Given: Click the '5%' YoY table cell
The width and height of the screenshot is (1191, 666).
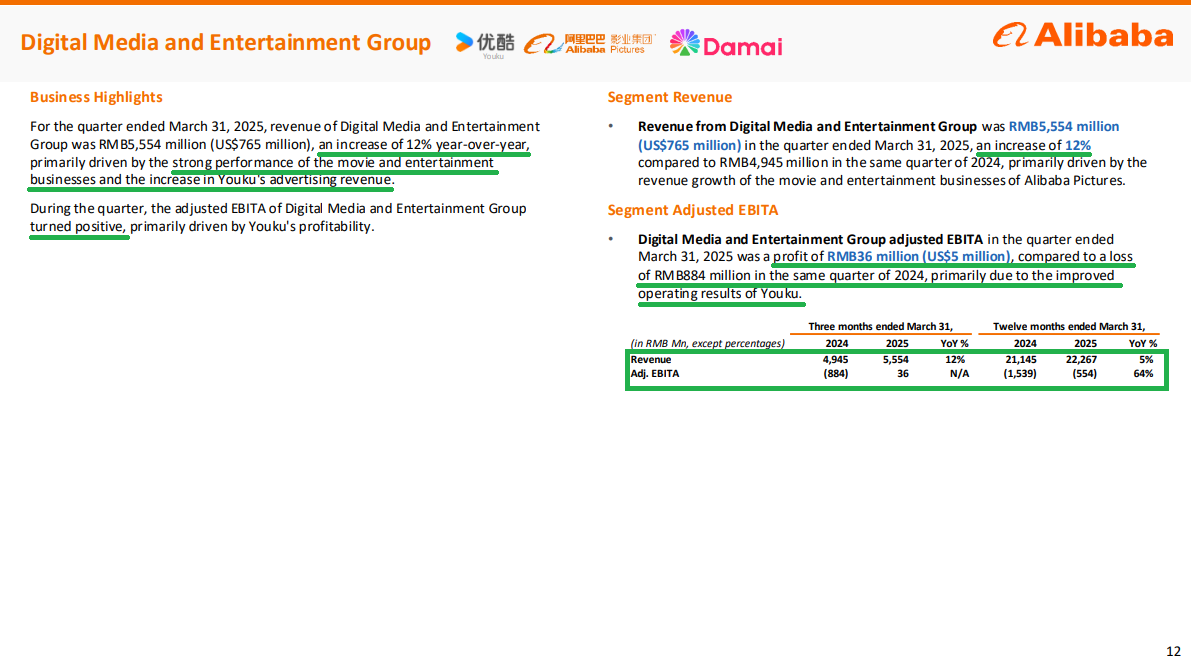Looking at the screenshot, I should pyautogui.click(x=1146, y=360).
